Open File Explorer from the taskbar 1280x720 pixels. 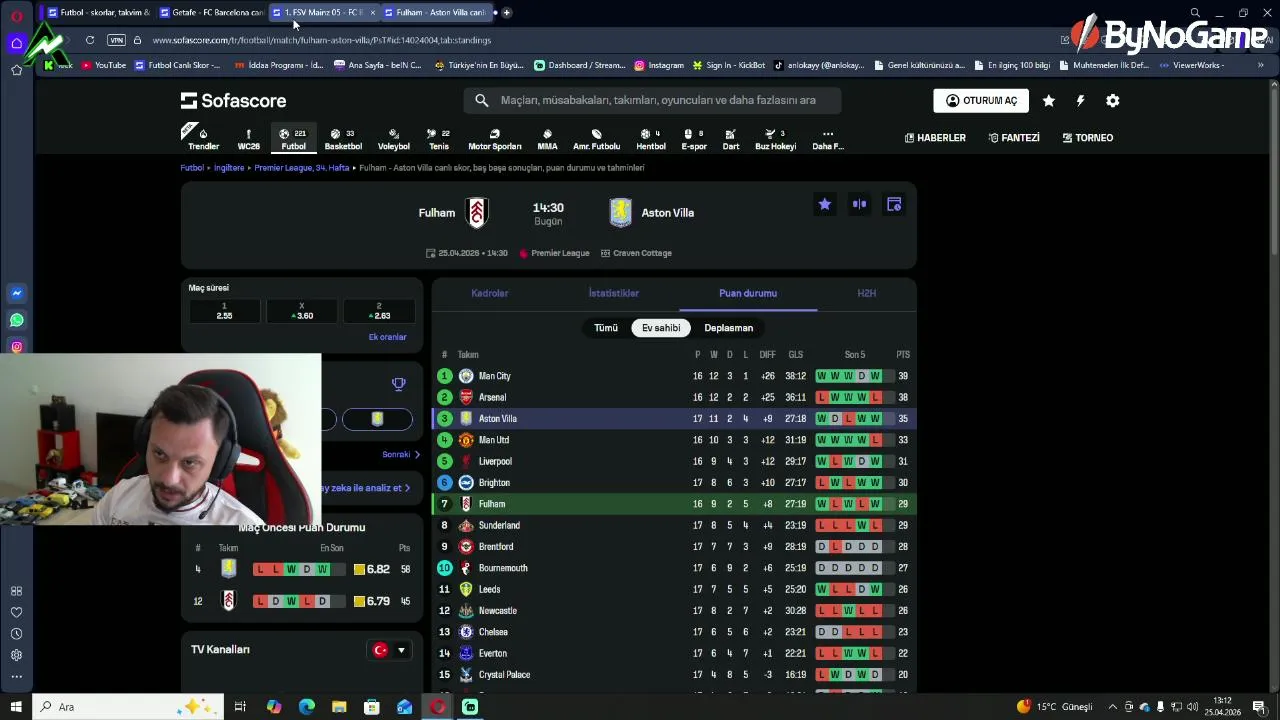coord(339,707)
